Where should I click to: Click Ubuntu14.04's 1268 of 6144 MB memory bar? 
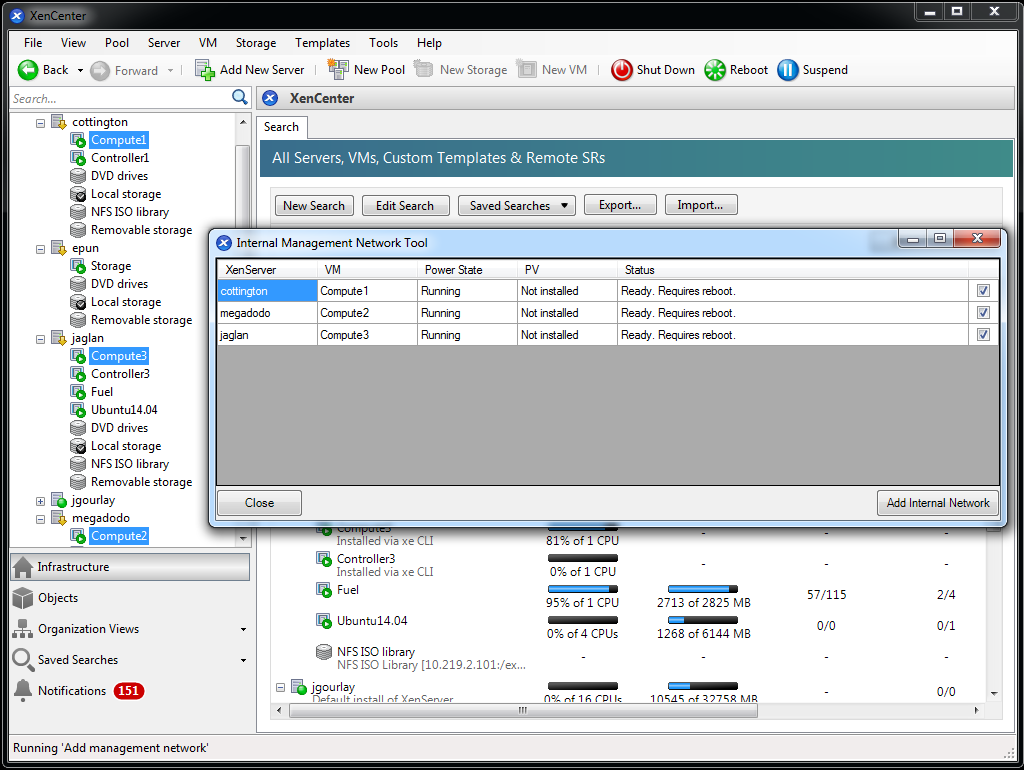(703, 620)
